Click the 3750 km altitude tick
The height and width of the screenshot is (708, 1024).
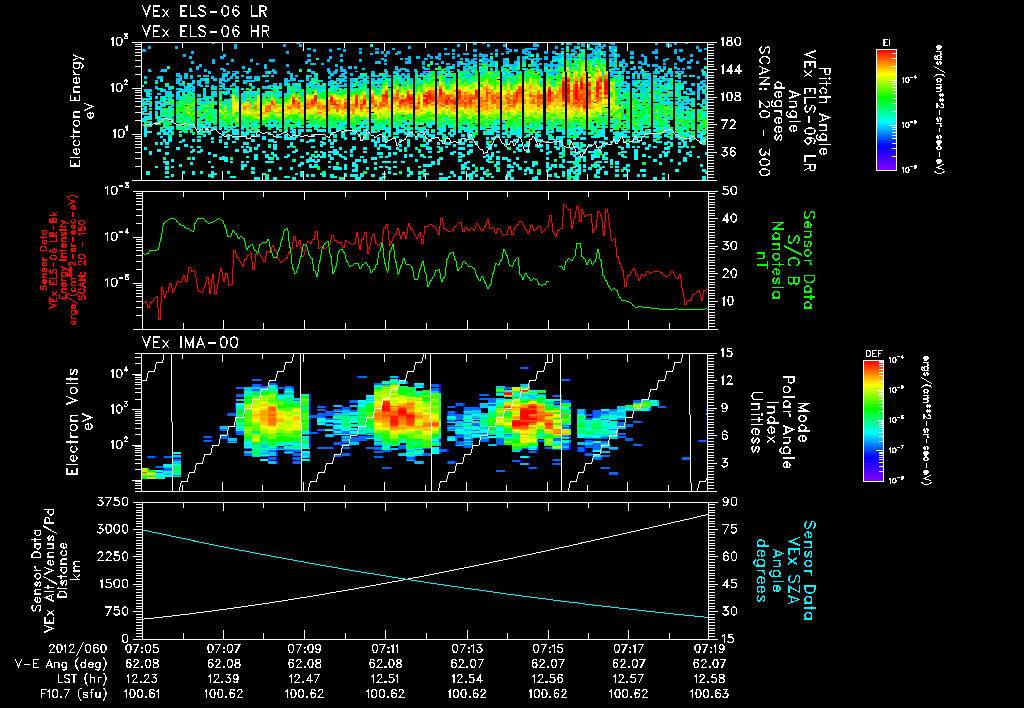112,502
